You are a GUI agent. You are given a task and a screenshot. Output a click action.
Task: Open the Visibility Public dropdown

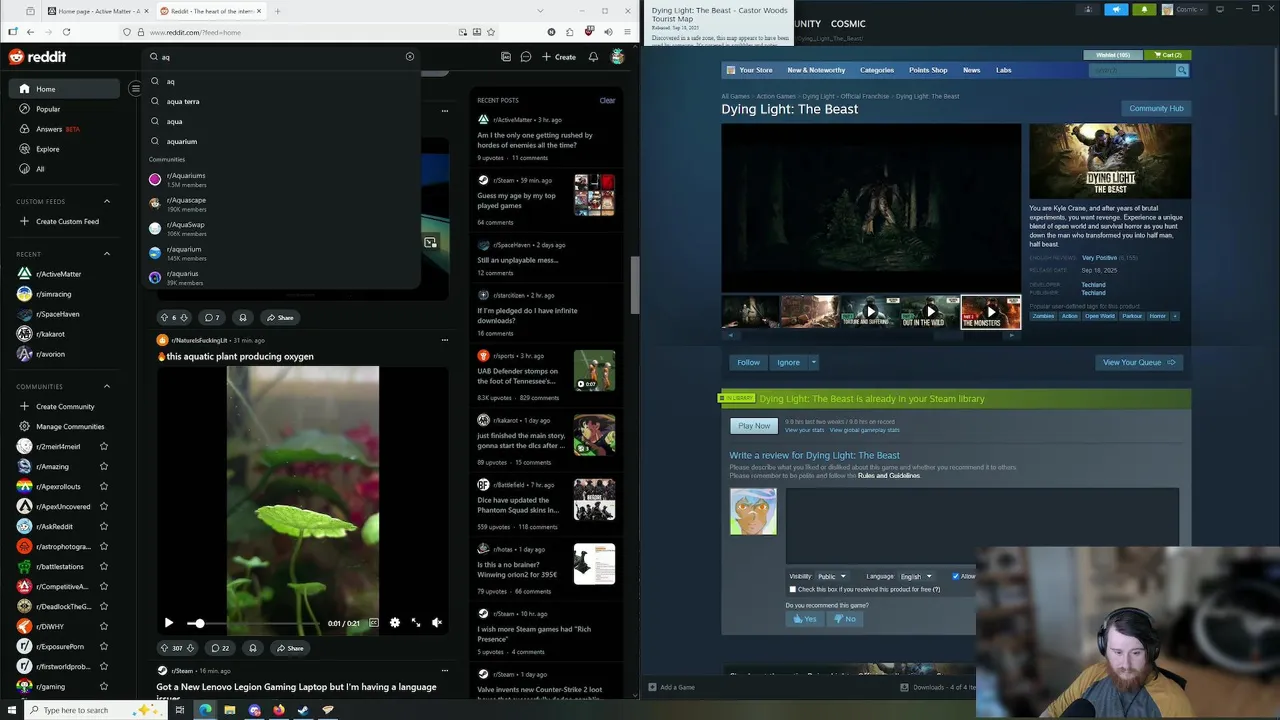pos(831,576)
